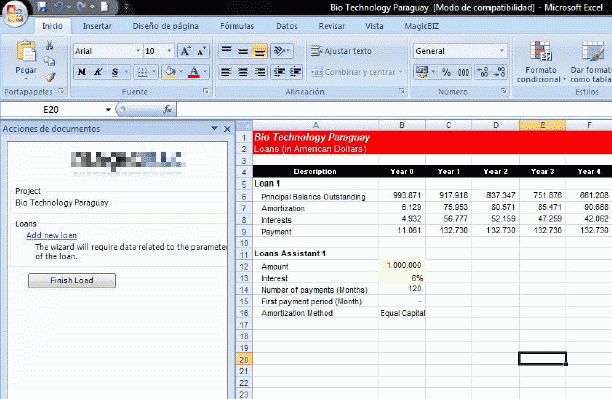Open the font color dropdown arrow
This screenshot has width=612, height=399.
click(205, 72)
